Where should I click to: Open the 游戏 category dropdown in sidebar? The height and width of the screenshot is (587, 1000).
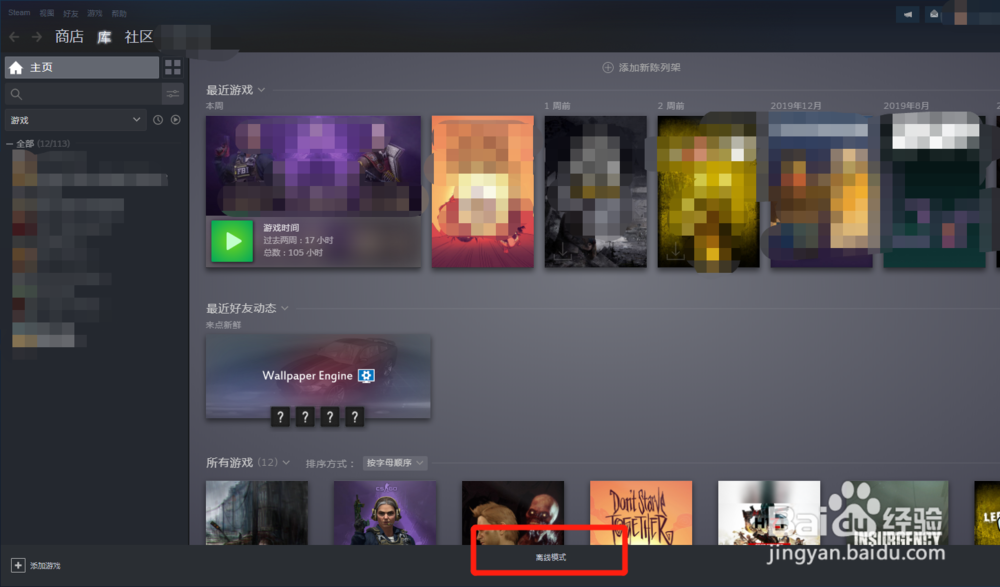coord(75,120)
